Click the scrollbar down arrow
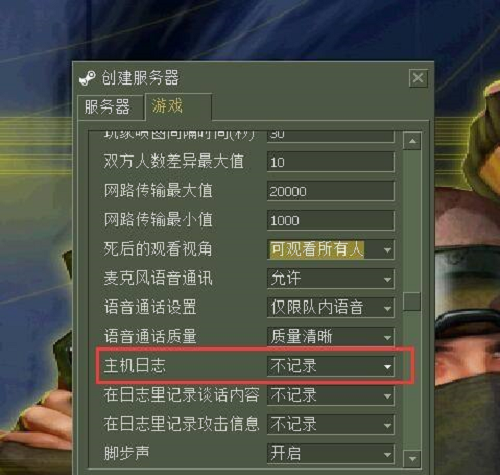 (412, 459)
